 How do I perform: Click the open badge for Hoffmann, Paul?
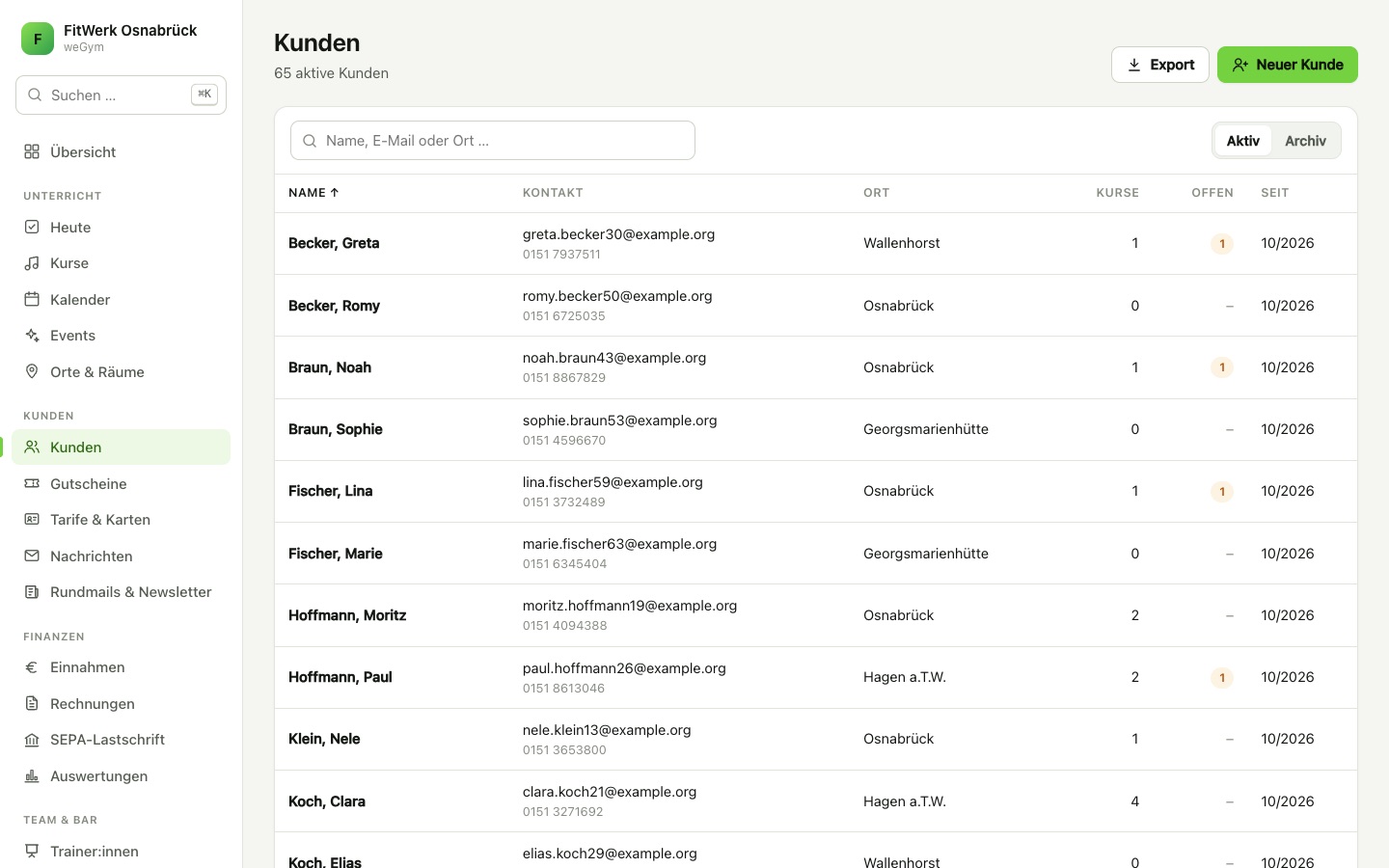point(1222,677)
